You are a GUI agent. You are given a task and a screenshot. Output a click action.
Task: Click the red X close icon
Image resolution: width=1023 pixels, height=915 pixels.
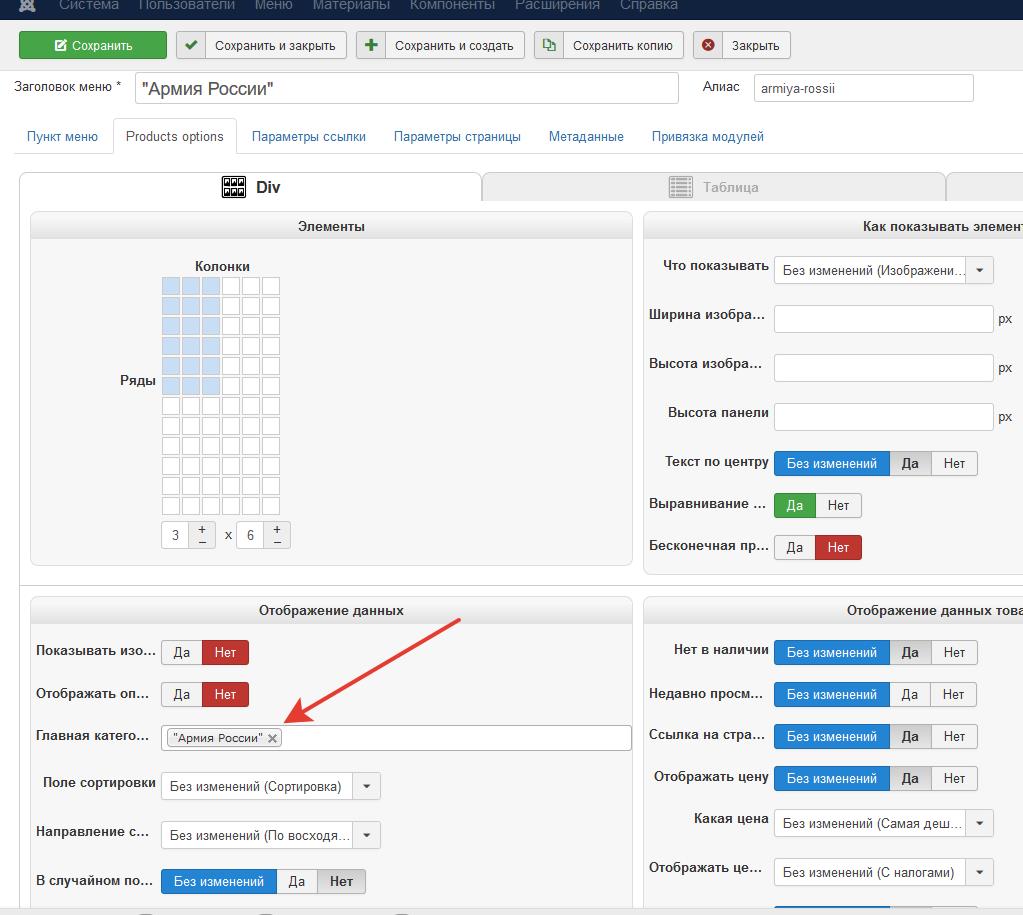pyautogui.click(x=708, y=46)
